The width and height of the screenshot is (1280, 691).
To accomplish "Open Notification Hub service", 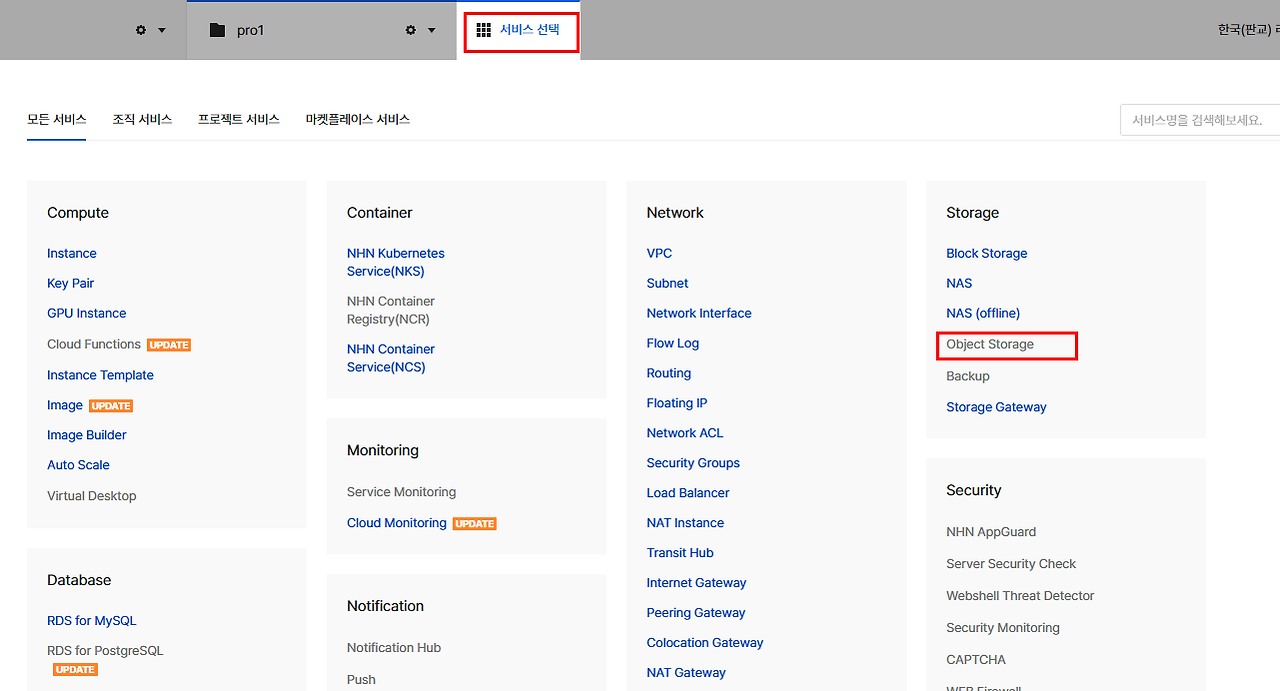I will pos(394,648).
